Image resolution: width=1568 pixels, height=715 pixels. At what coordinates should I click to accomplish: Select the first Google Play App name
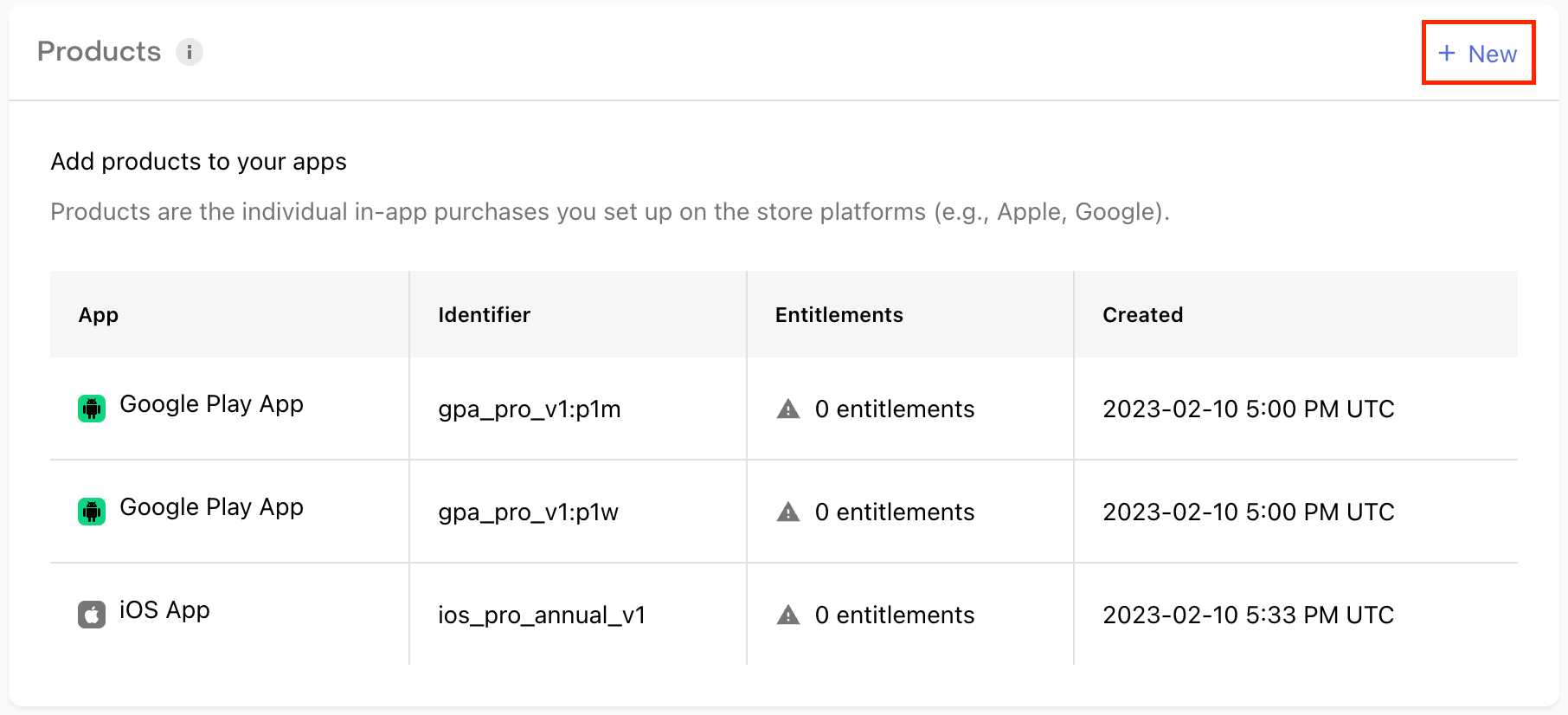[211, 404]
